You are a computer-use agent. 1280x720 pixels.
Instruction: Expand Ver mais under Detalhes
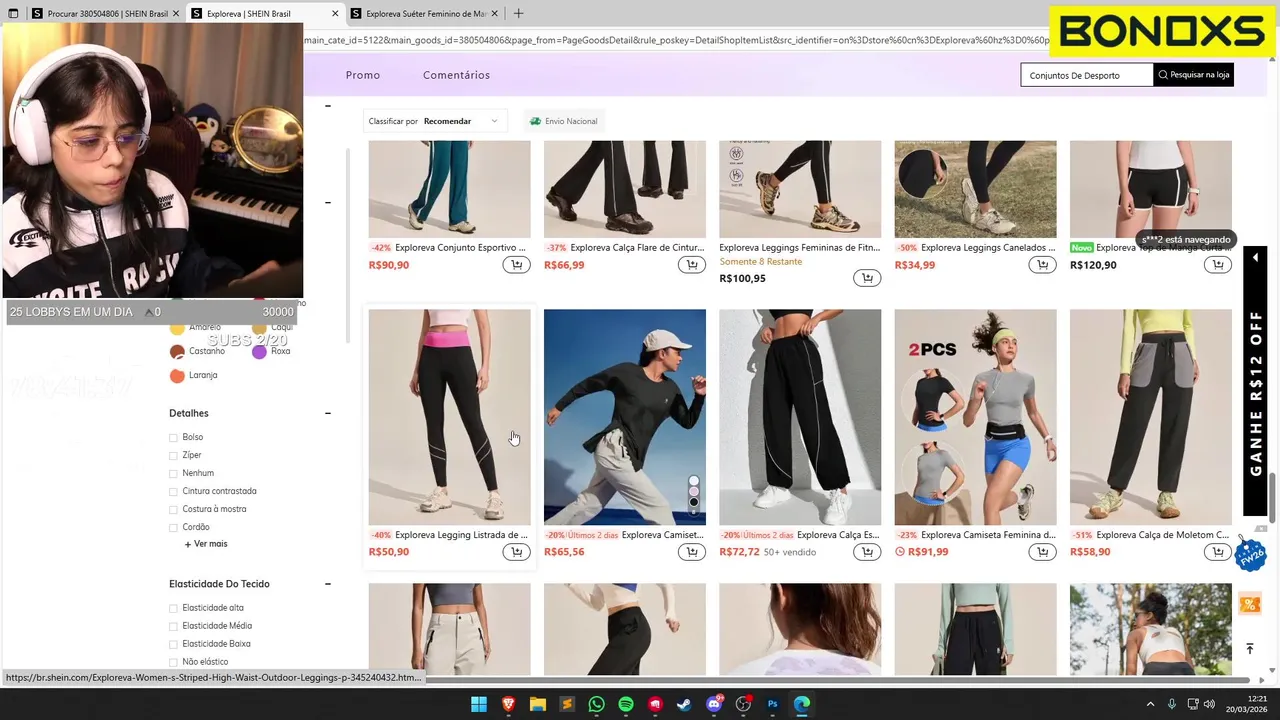(x=206, y=544)
